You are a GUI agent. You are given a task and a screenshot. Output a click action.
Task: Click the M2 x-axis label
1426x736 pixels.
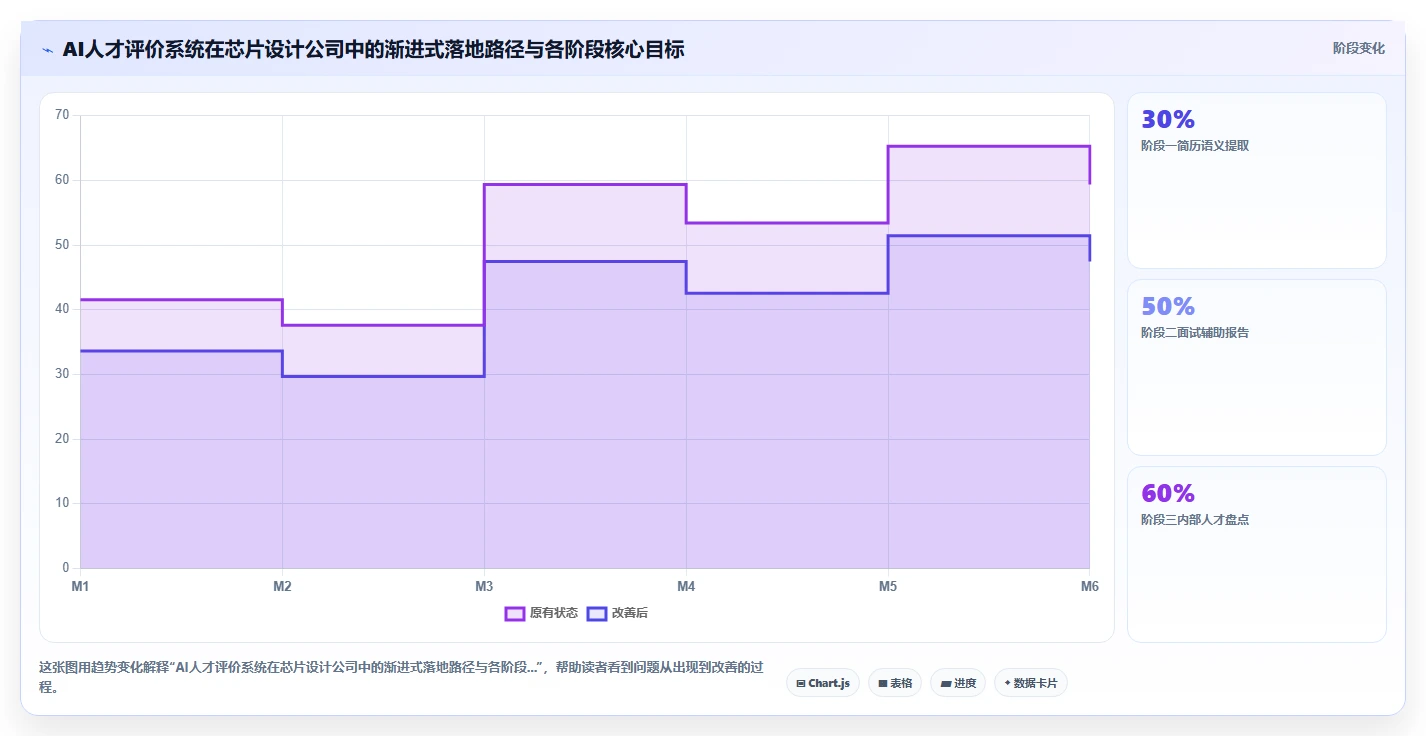[282, 587]
